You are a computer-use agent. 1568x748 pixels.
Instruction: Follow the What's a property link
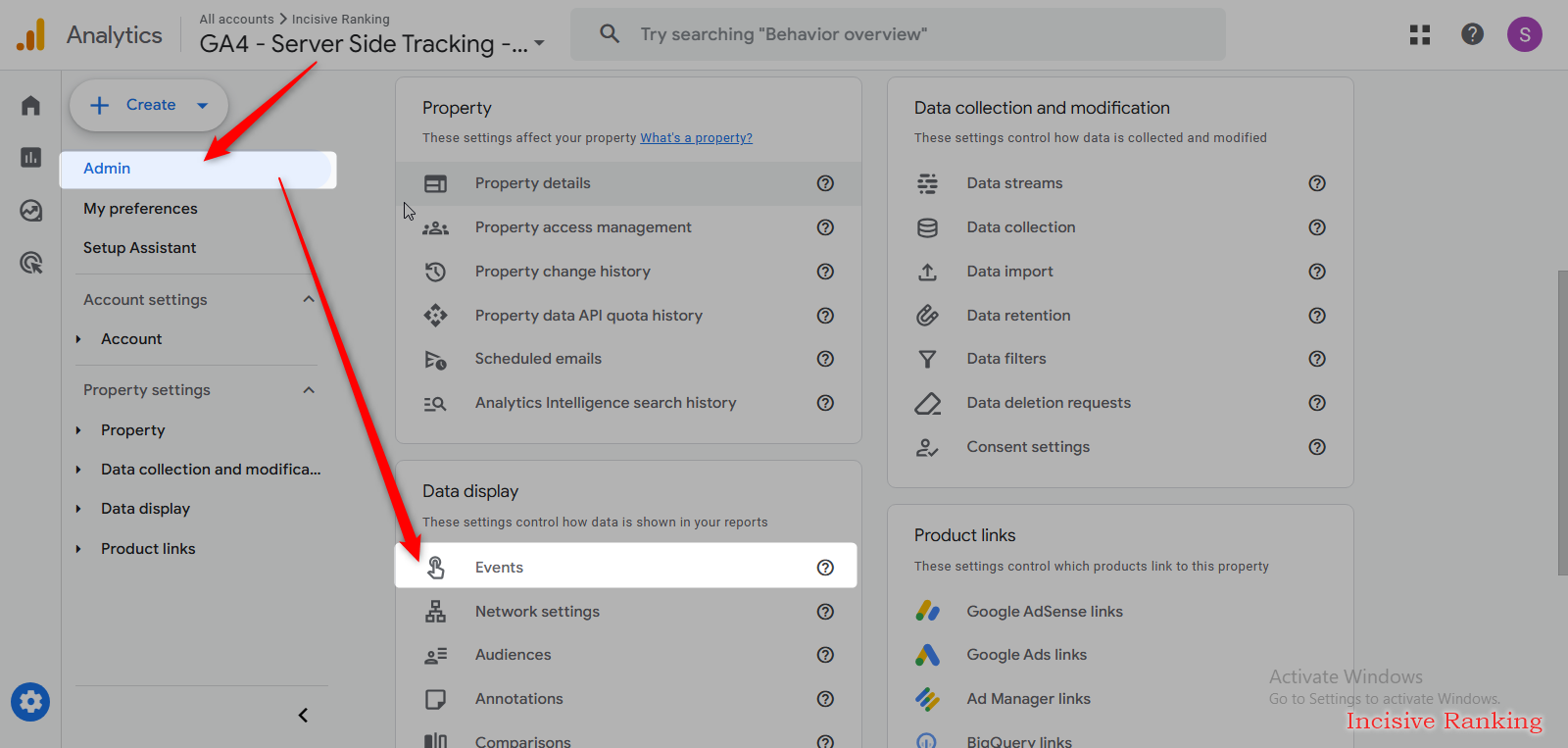pos(696,138)
